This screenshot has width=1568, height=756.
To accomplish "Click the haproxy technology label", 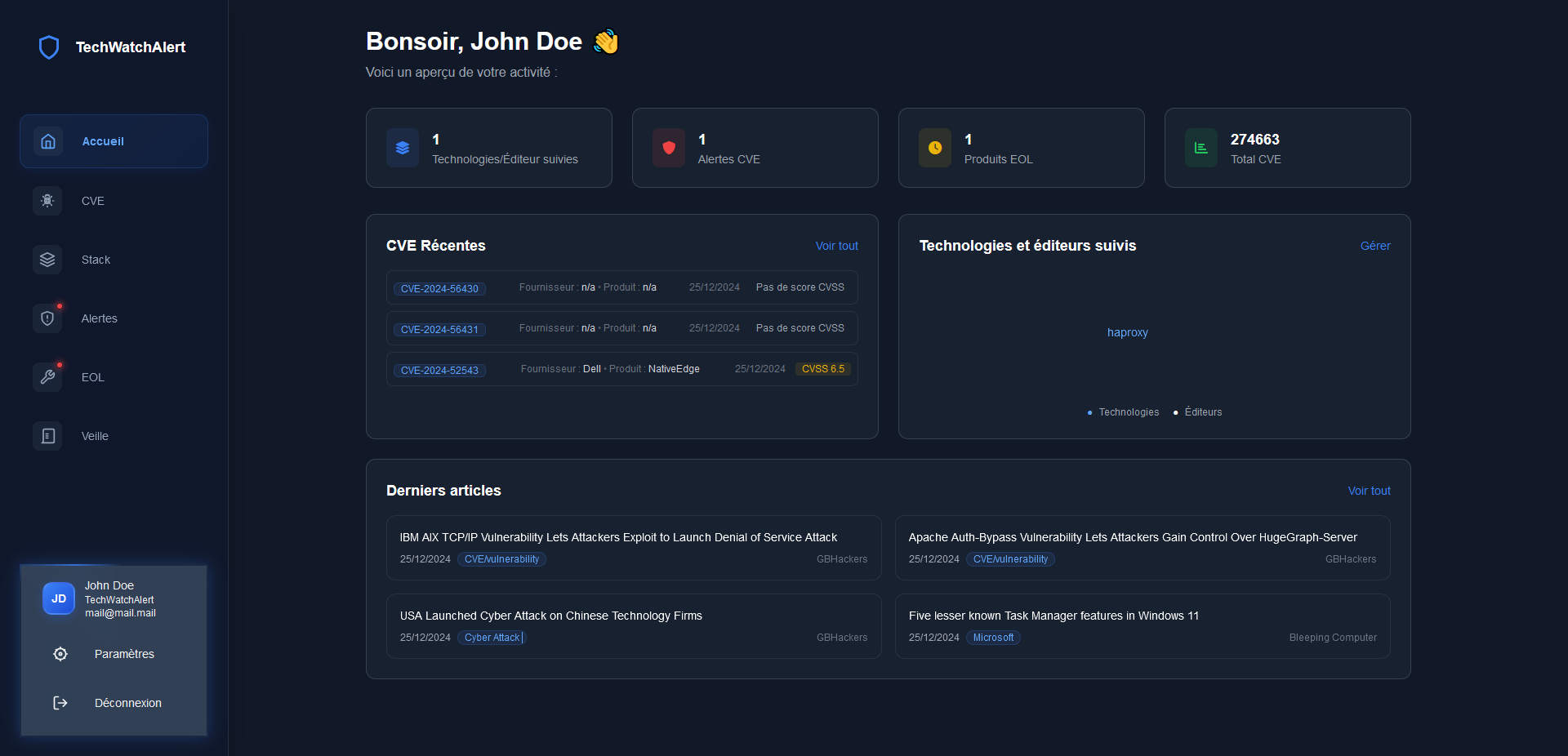I will click(x=1127, y=332).
